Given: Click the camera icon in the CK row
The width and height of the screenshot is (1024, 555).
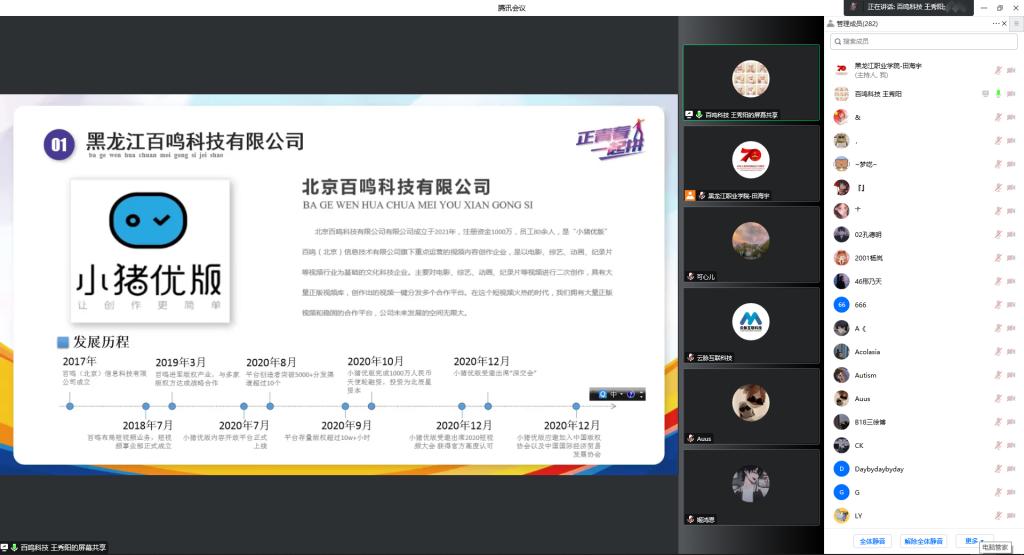Looking at the screenshot, I should click(1010, 445).
